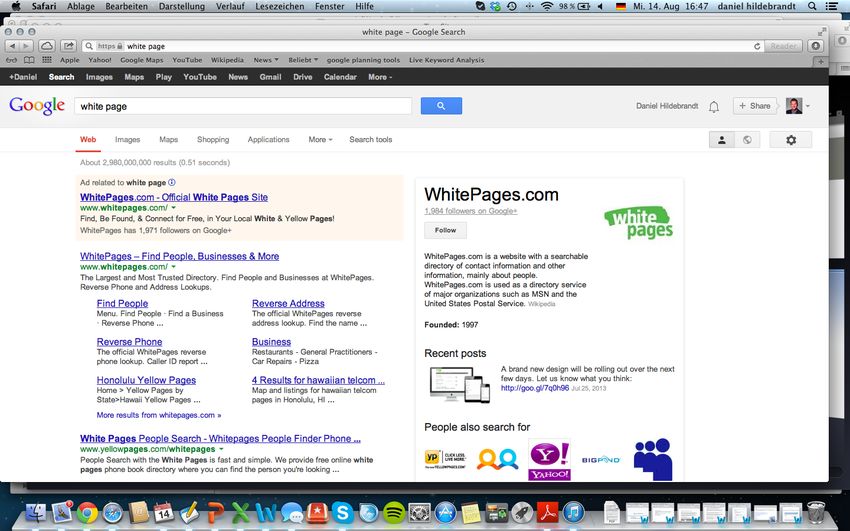Open More results from whitepages.com
Screen dimensions: 850x531
tap(159, 415)
